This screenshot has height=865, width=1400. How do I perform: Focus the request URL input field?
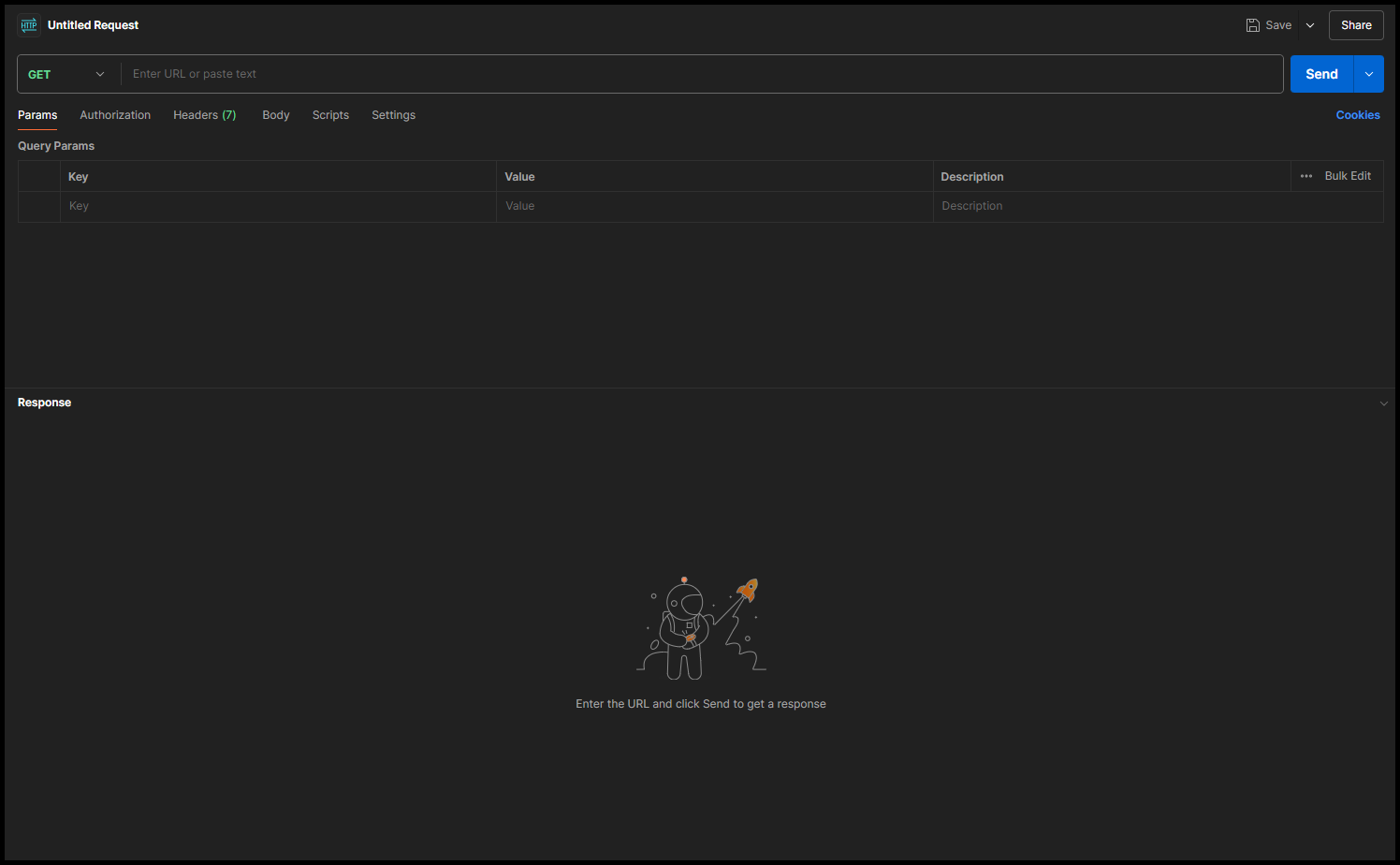(x=702, y=74)
